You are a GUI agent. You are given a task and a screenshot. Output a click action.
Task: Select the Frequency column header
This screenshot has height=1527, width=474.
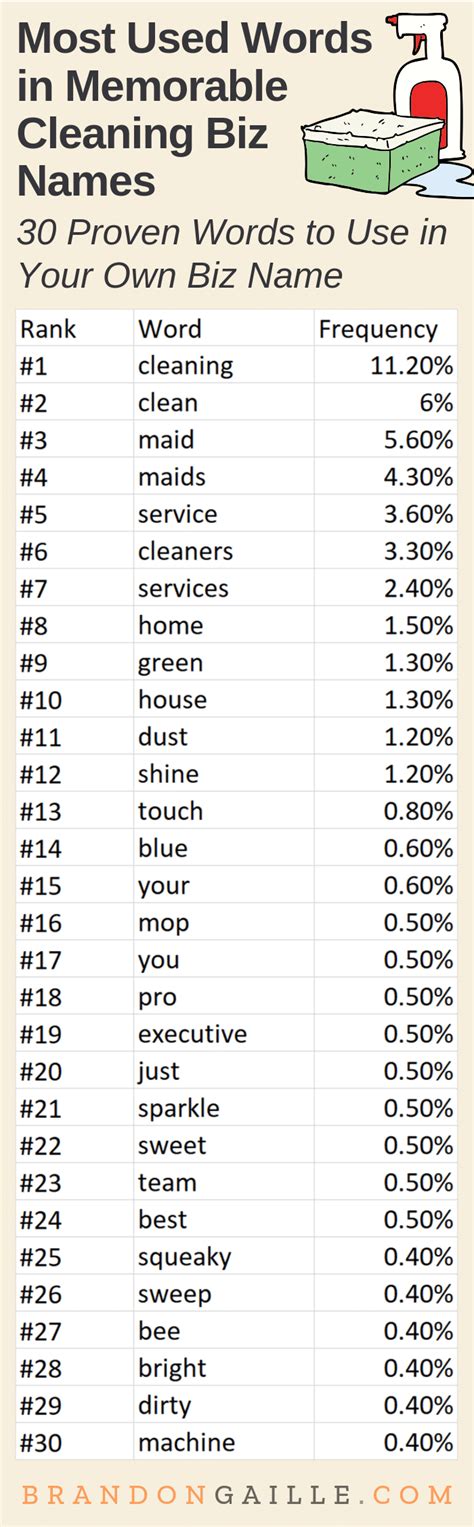click(x=378, y=329)
